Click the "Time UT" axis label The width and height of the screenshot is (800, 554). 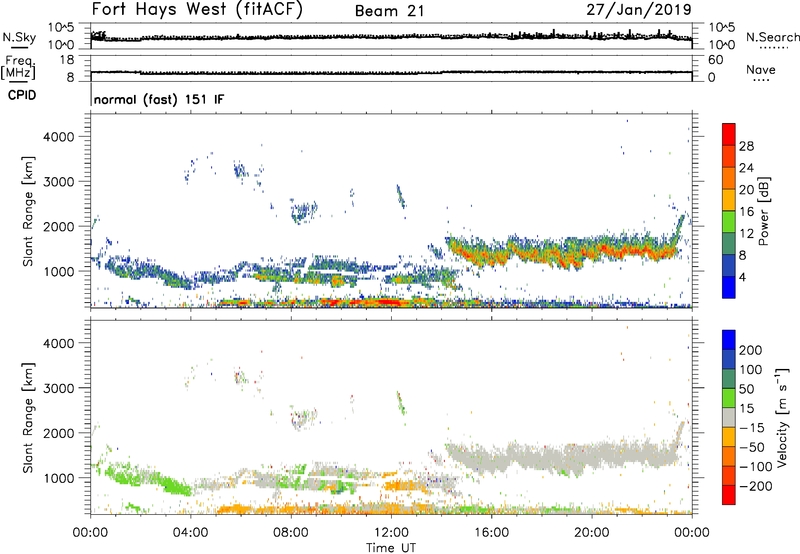[391, 548]
